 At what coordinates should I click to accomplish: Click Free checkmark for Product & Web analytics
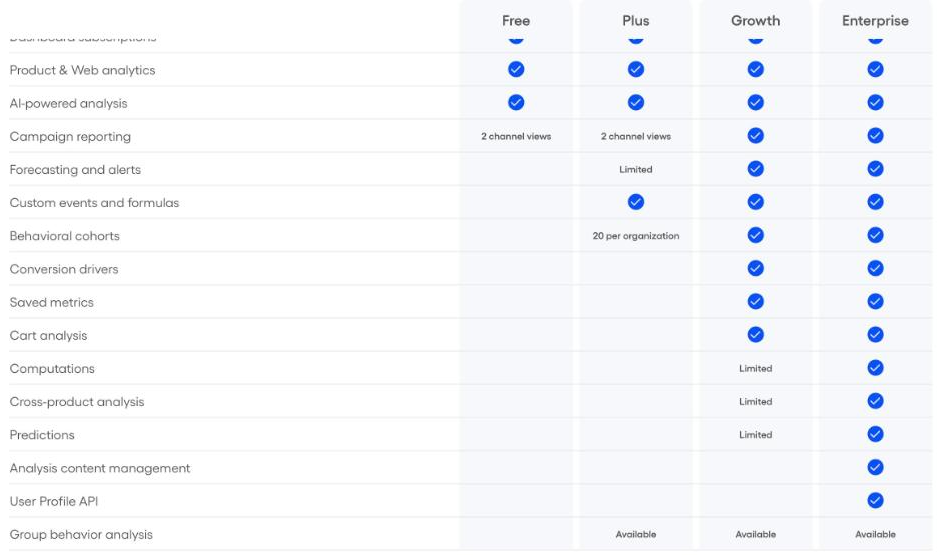coord(516,69)
